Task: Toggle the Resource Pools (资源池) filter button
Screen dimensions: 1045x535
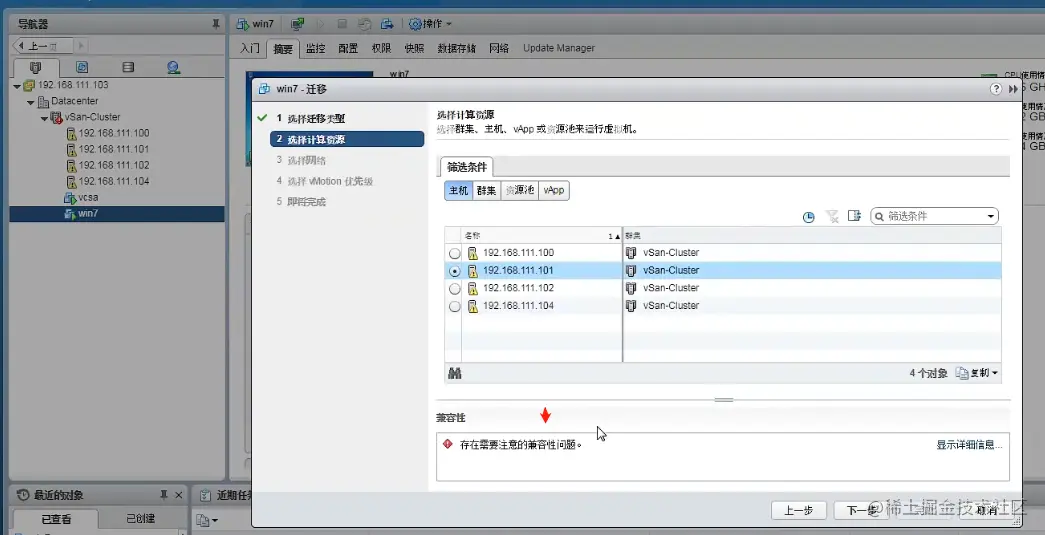Action: [x=519, y=191]
